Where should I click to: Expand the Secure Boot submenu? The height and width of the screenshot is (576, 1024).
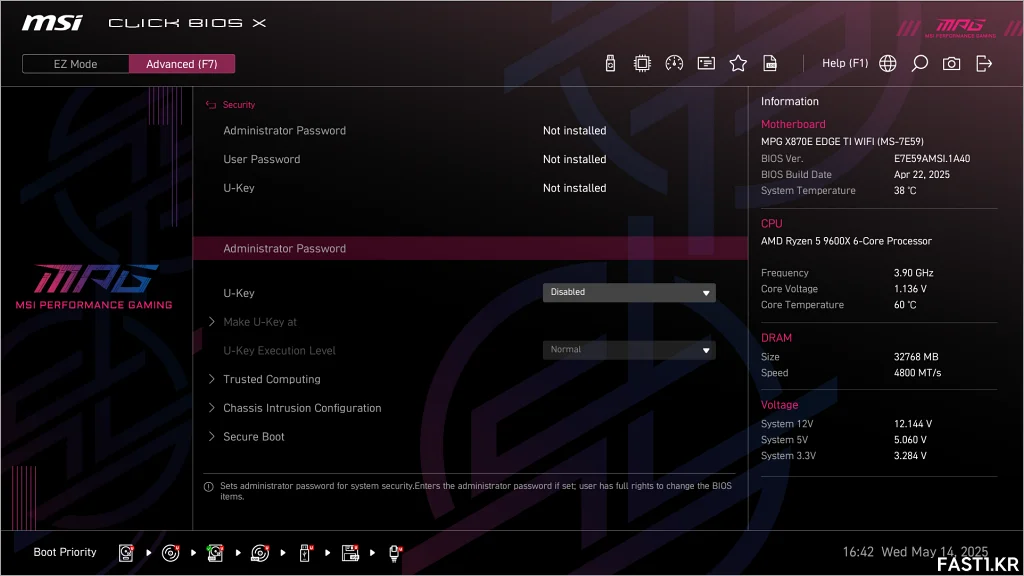253,436
